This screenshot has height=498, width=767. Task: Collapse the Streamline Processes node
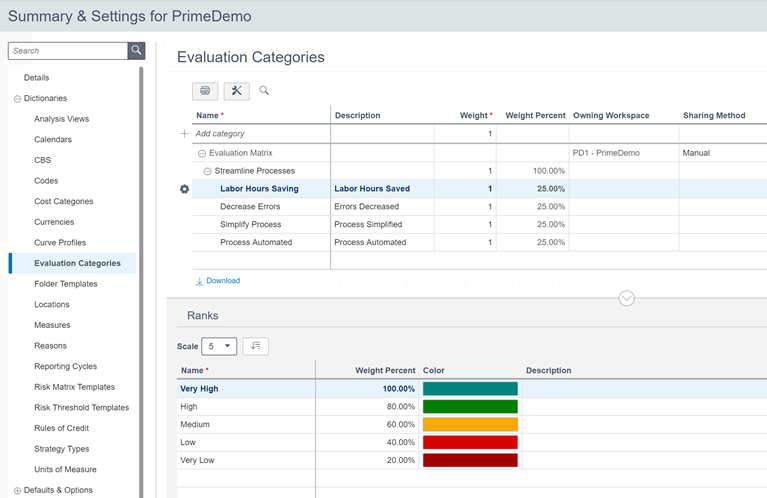(208, 171)
